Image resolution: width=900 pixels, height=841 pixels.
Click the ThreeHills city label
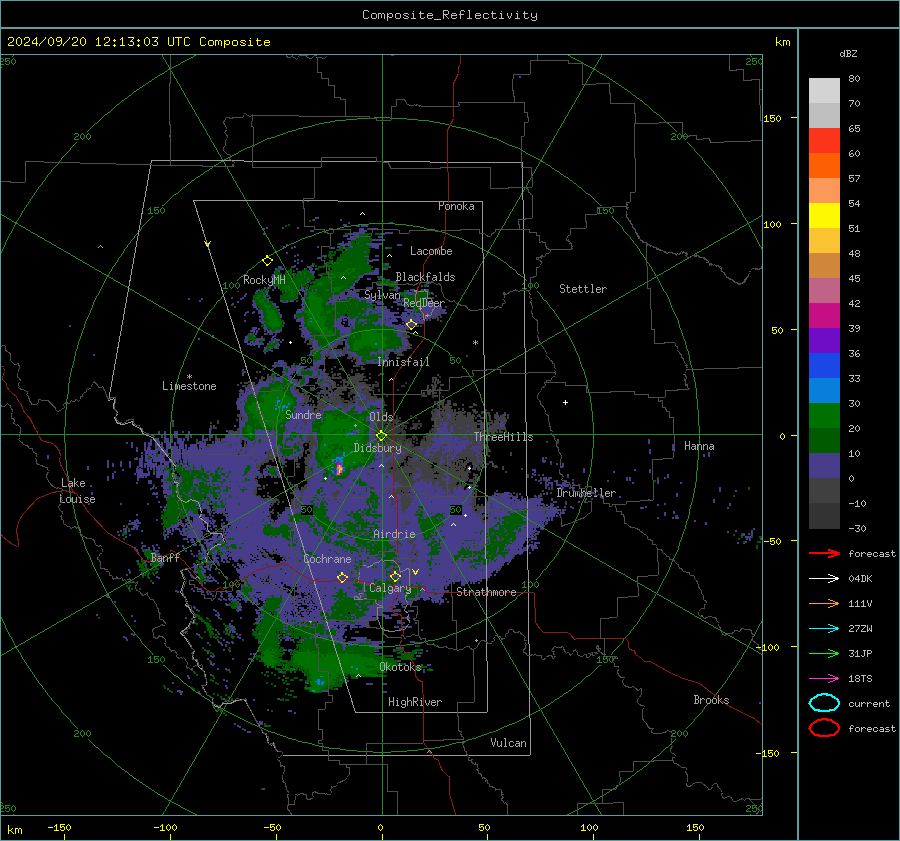[503, 437]
